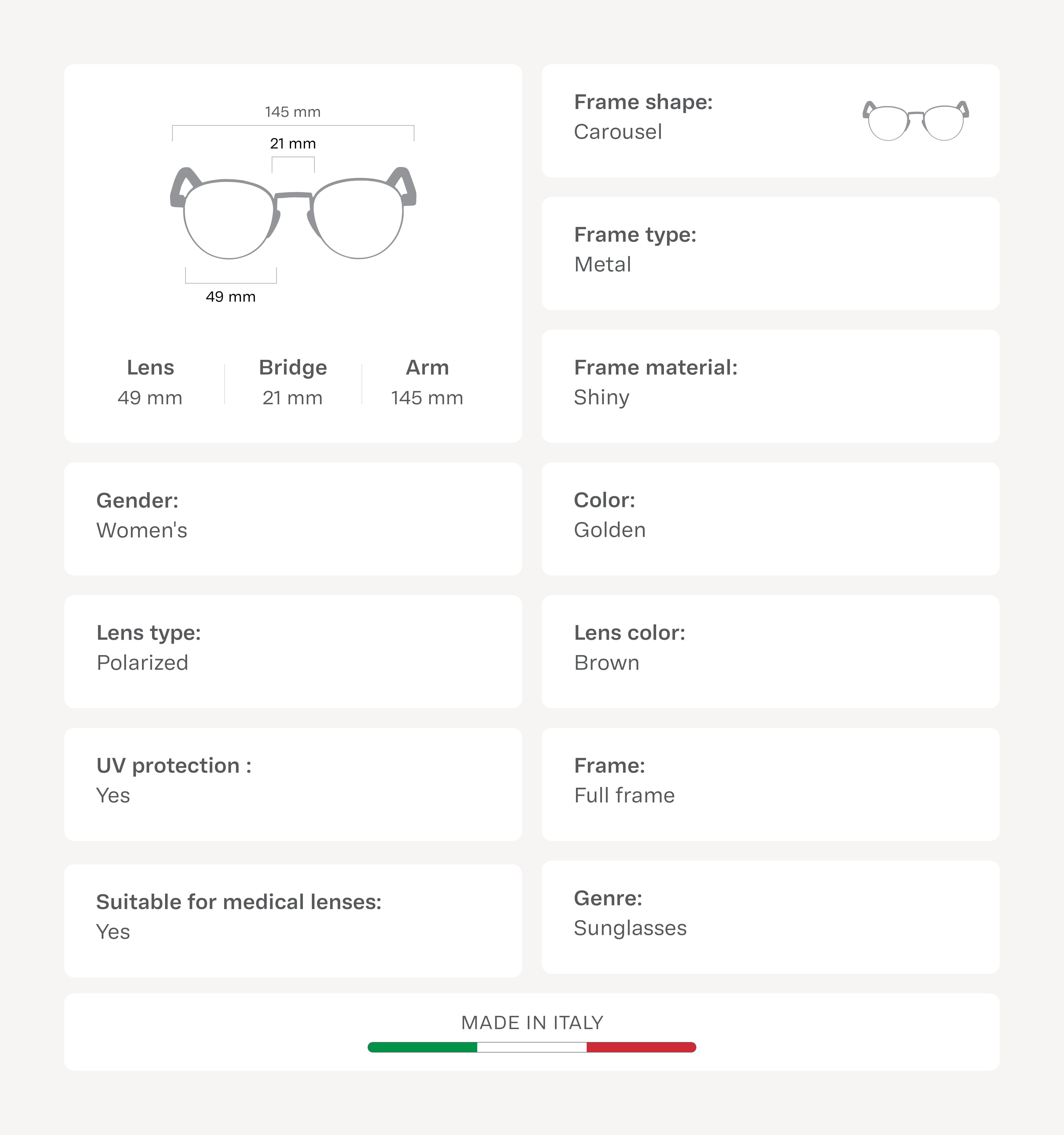Image resolution: width=1064 pixels, height=1135 pixels.
Task: Click the Lens color: Brown card
Action: (x=770, y=652)
